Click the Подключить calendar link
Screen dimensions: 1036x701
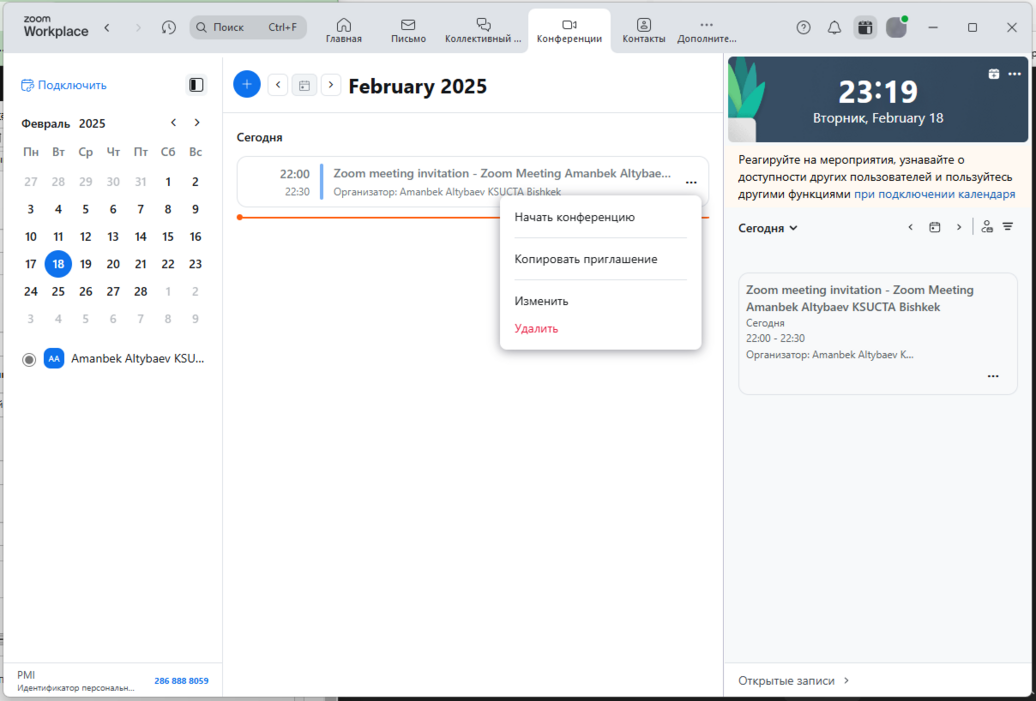click(x=64, y=85)
